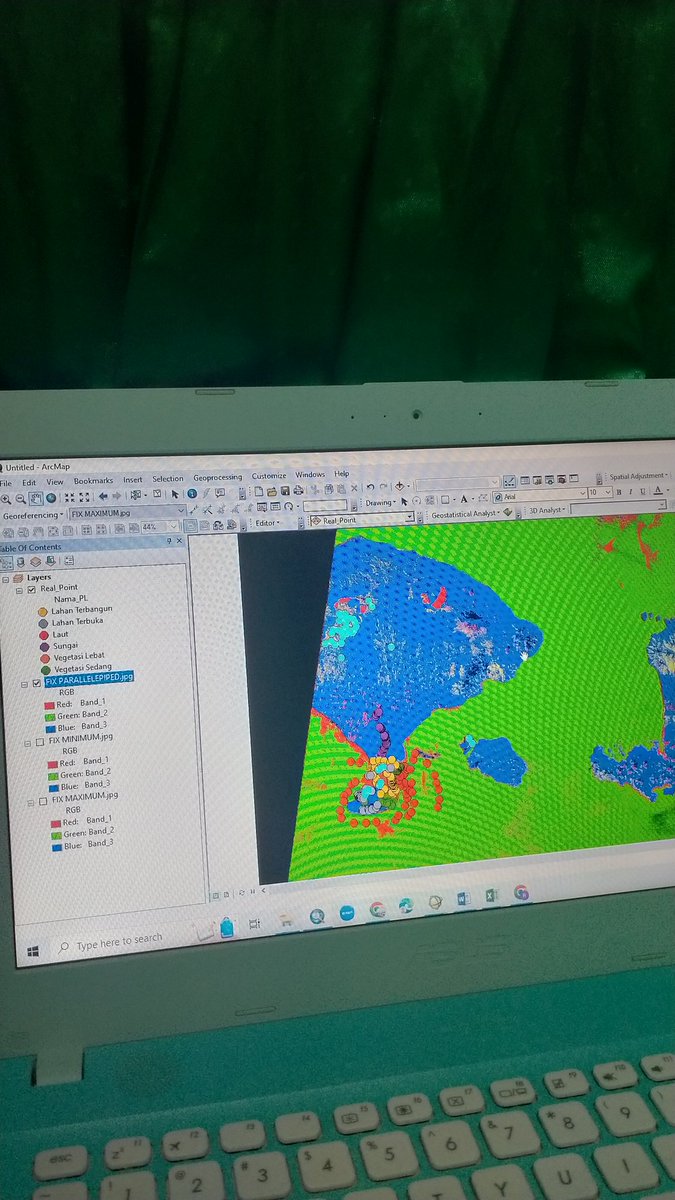Click the Full Extent globe icon
The image size is (675, 1200).
[50, 497]
